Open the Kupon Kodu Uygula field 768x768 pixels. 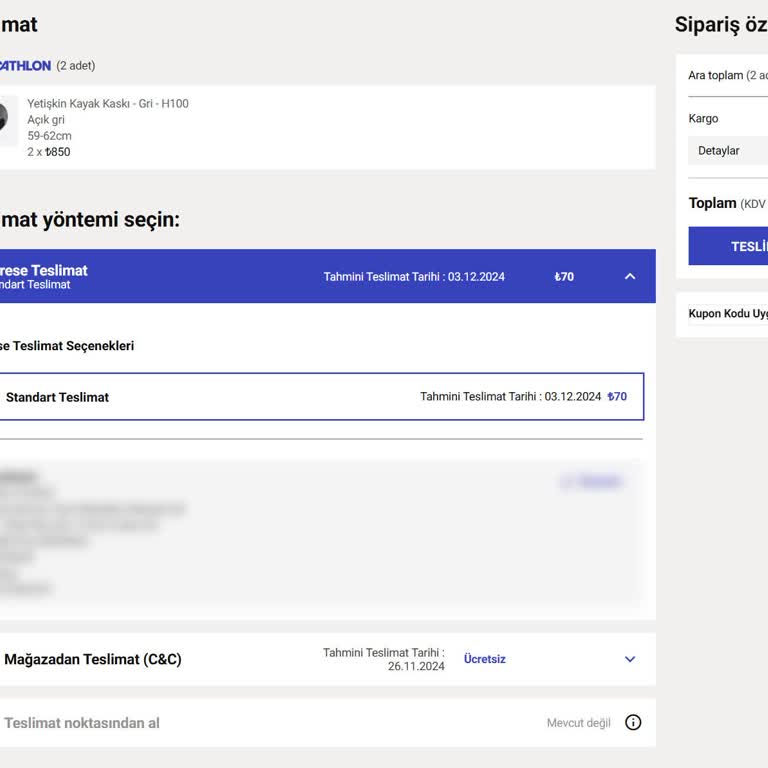(x=727, y=314)
